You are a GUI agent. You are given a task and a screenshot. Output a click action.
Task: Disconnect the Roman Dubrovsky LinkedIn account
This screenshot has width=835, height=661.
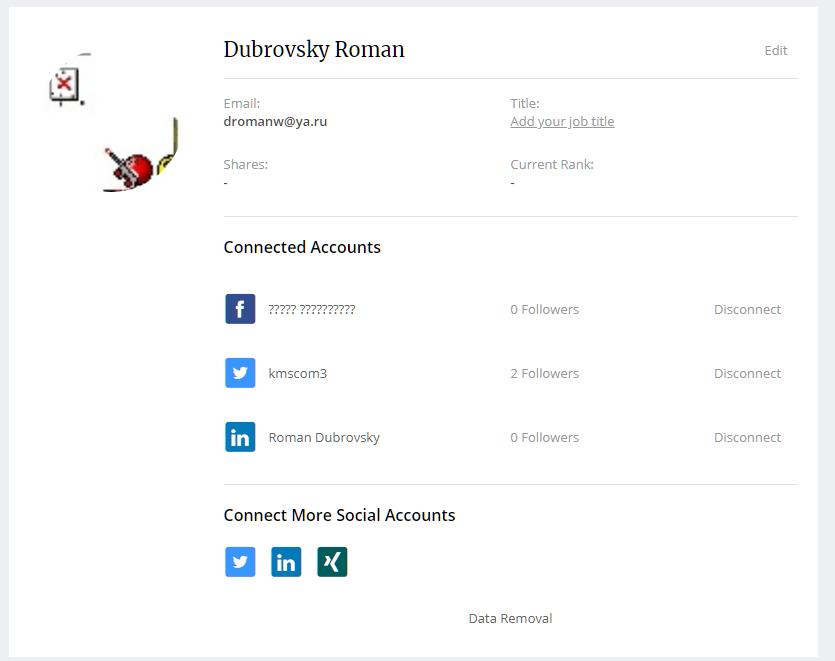point(747,437)
